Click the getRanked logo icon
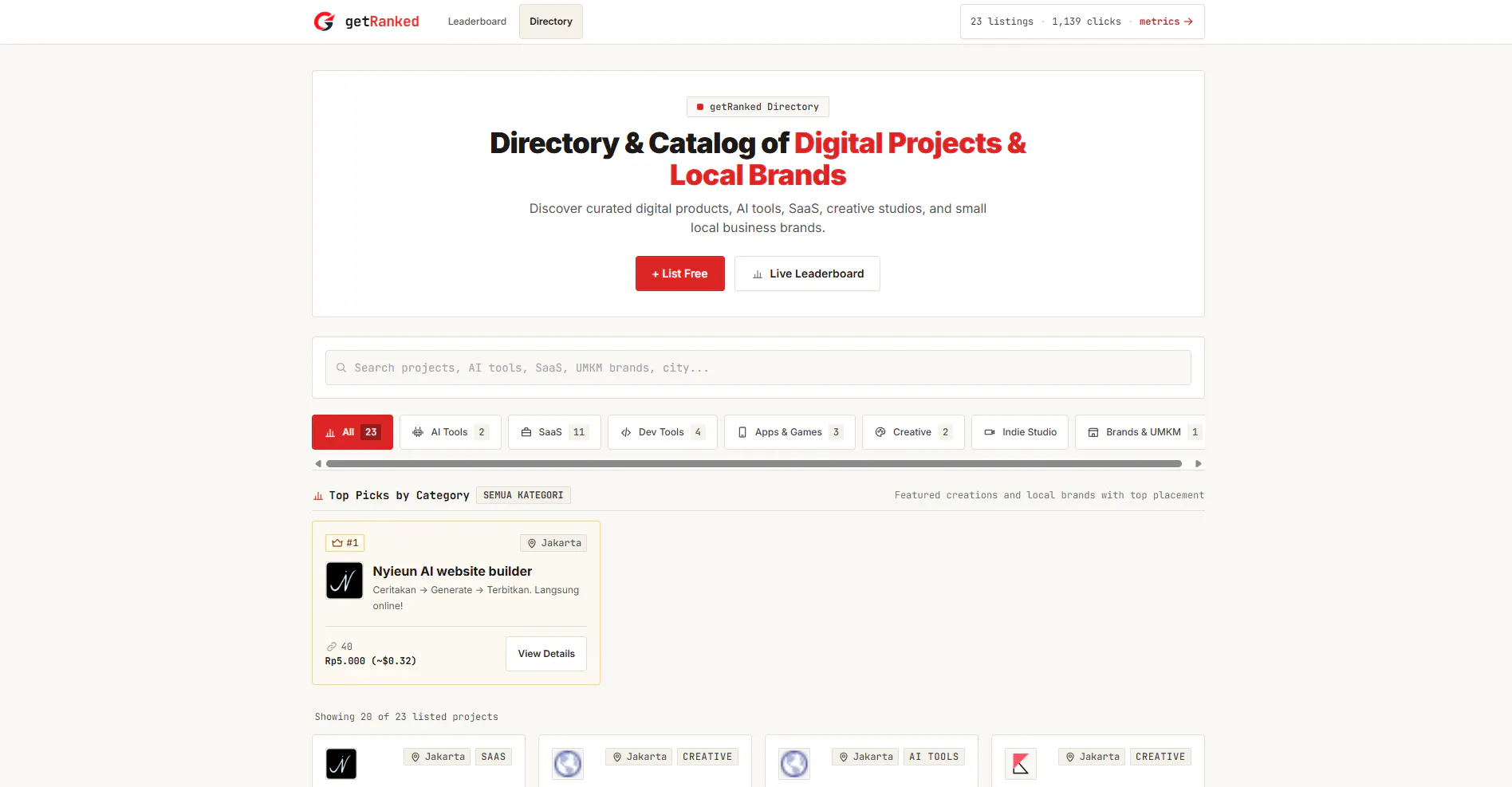 click(x=324, y=22)
